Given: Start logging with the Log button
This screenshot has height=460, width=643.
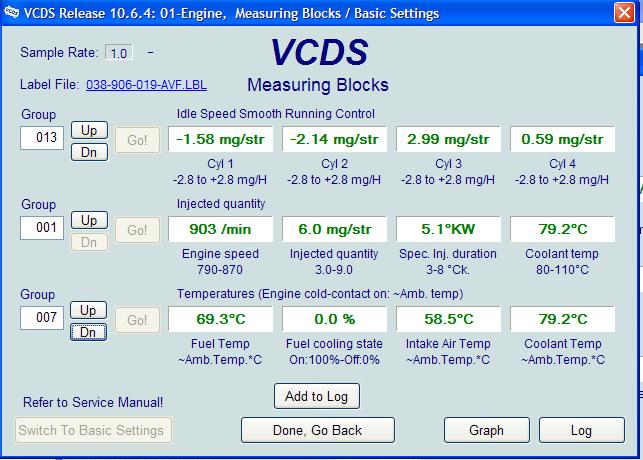Looking at the screenshot, I should tap(582, 430).
